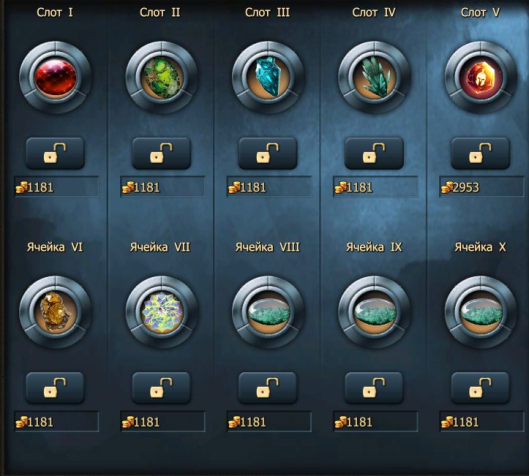Viewport: 529px width, 476px height.
Task: Click the padlock button under Слот III
Action: (268, 153)
